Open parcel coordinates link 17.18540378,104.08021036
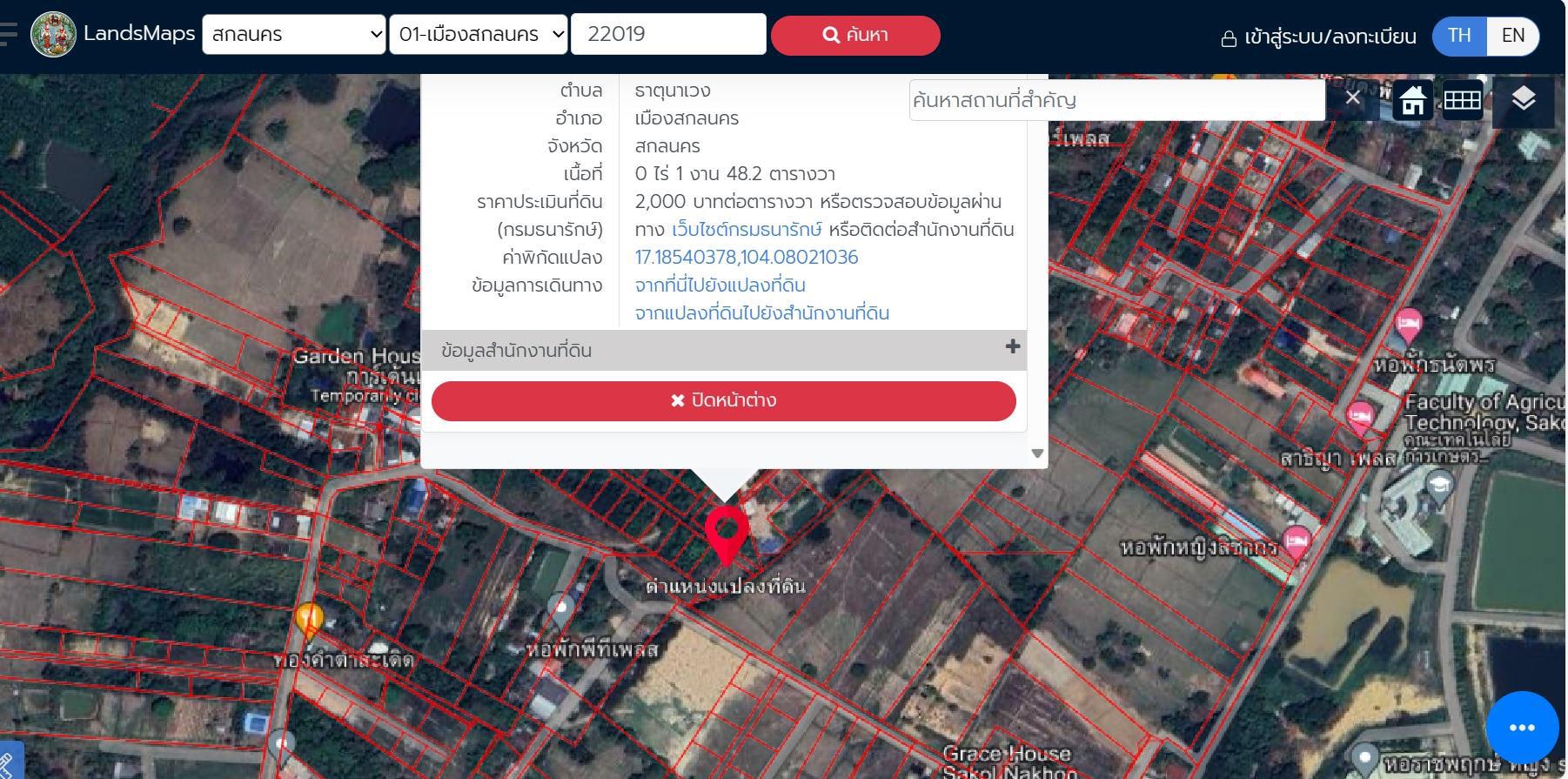The image size is (1568, 779). tap(747, 258)
